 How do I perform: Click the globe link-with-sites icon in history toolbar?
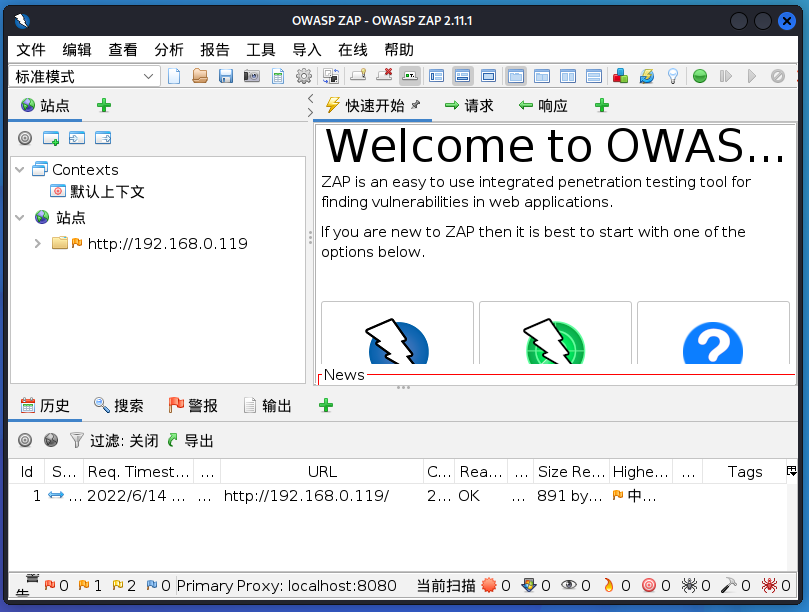(x=51, y=440)
